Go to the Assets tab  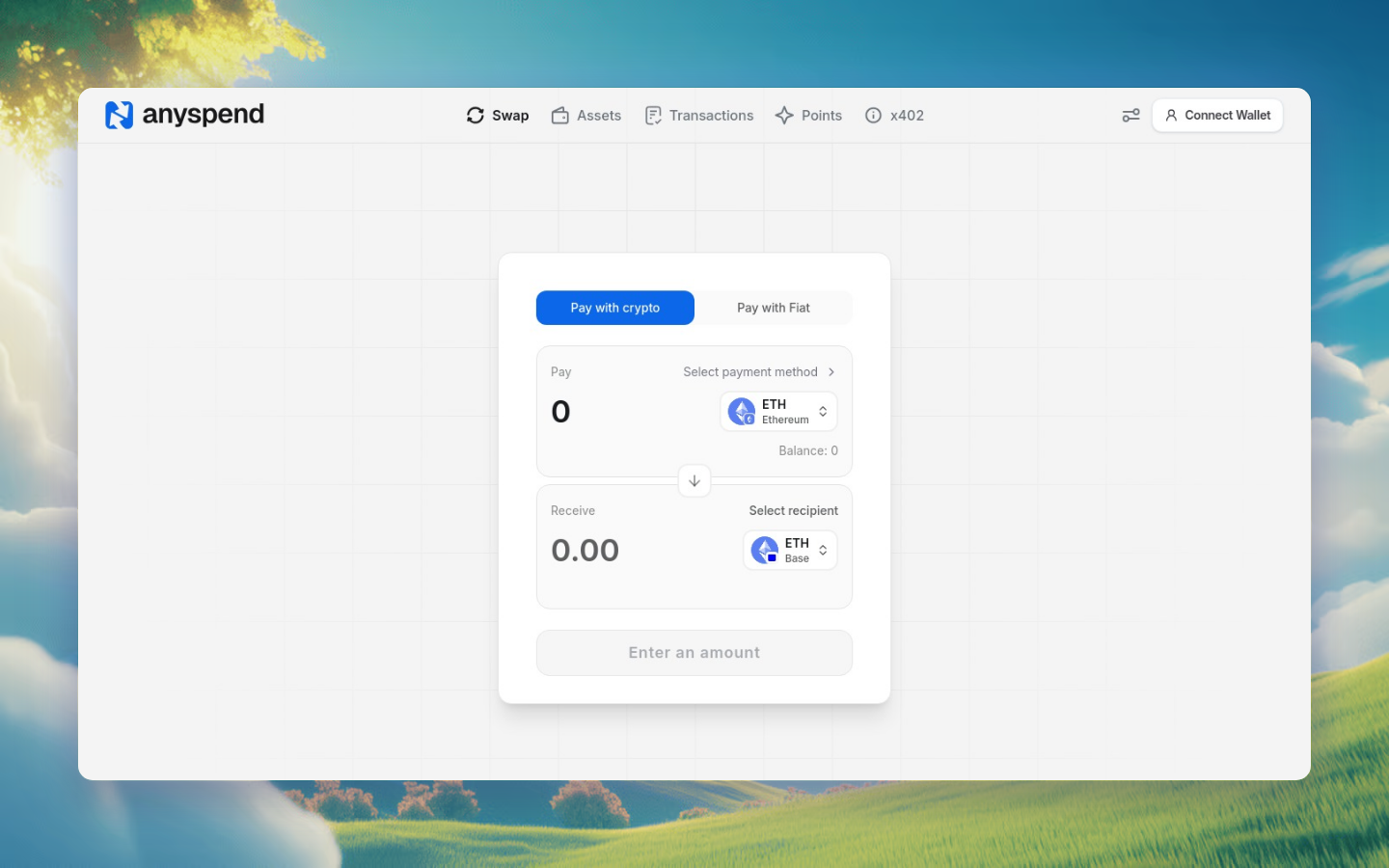pyautogui.click(x=586, y=116)
